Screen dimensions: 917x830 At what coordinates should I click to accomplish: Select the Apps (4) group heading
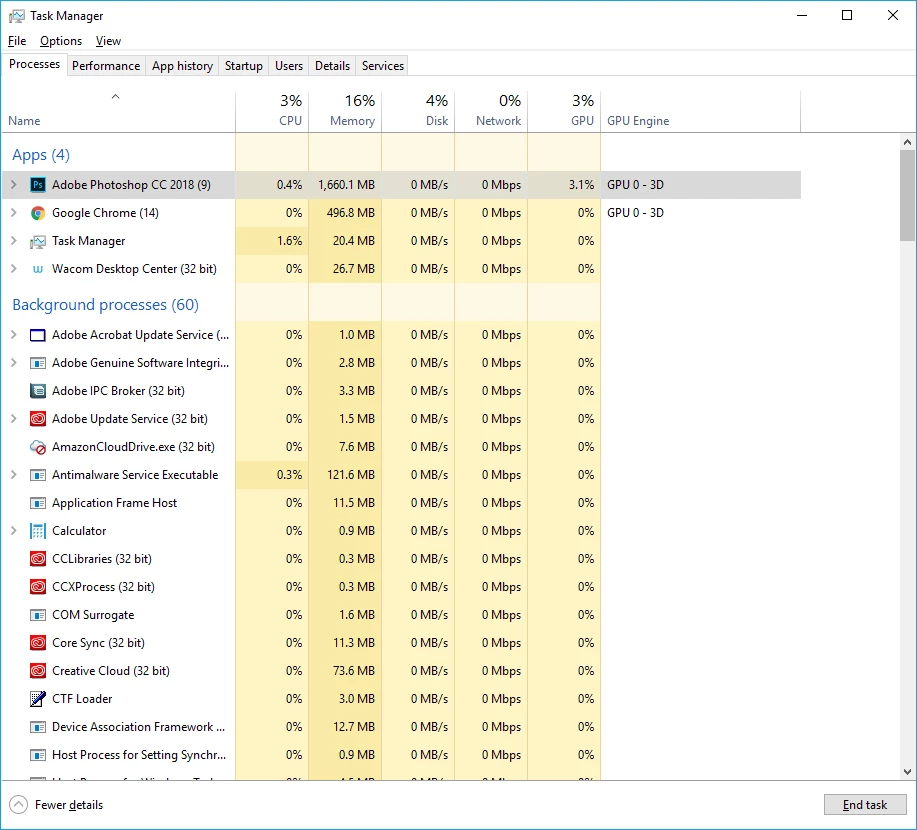41,155
